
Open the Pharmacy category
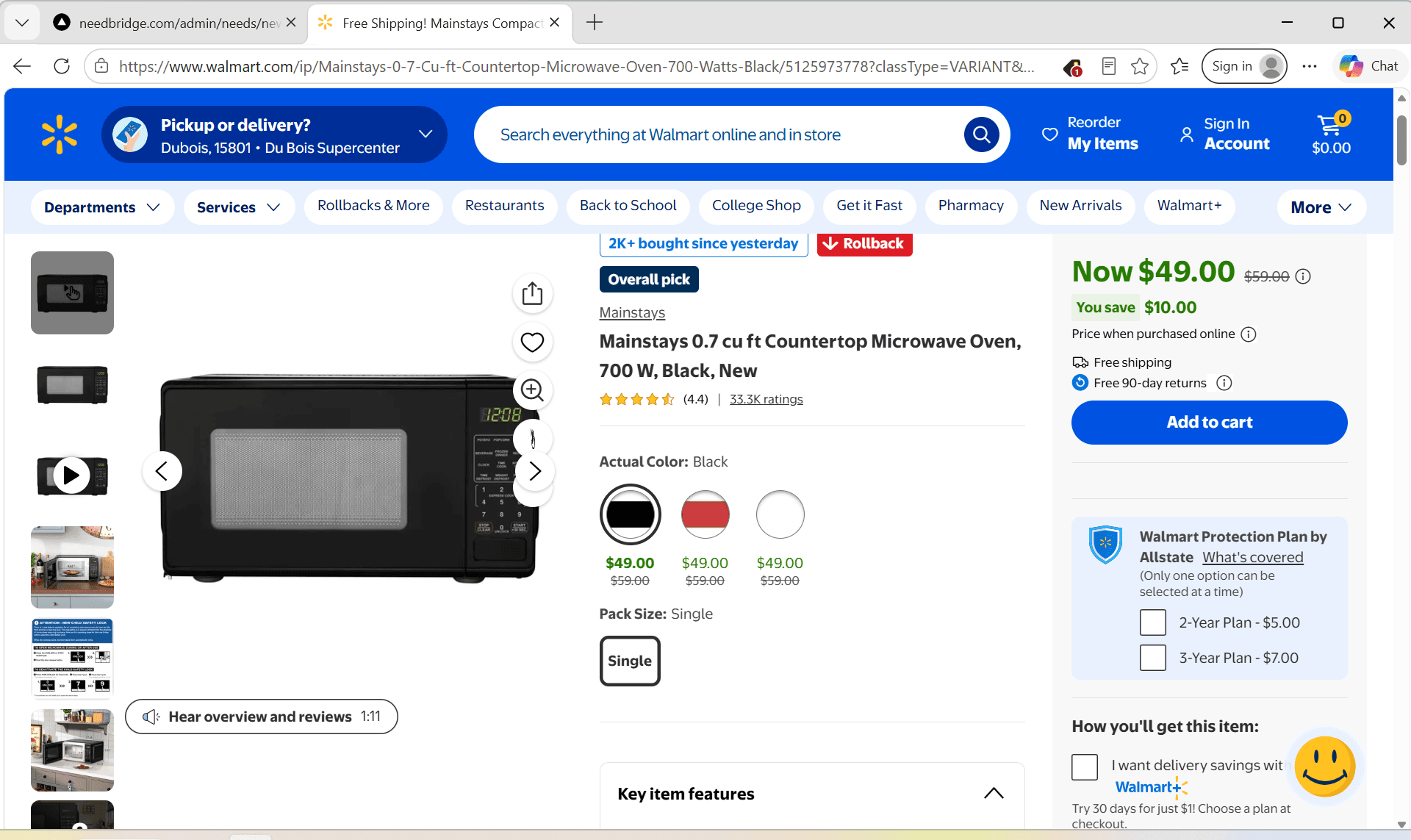(971, 206)
